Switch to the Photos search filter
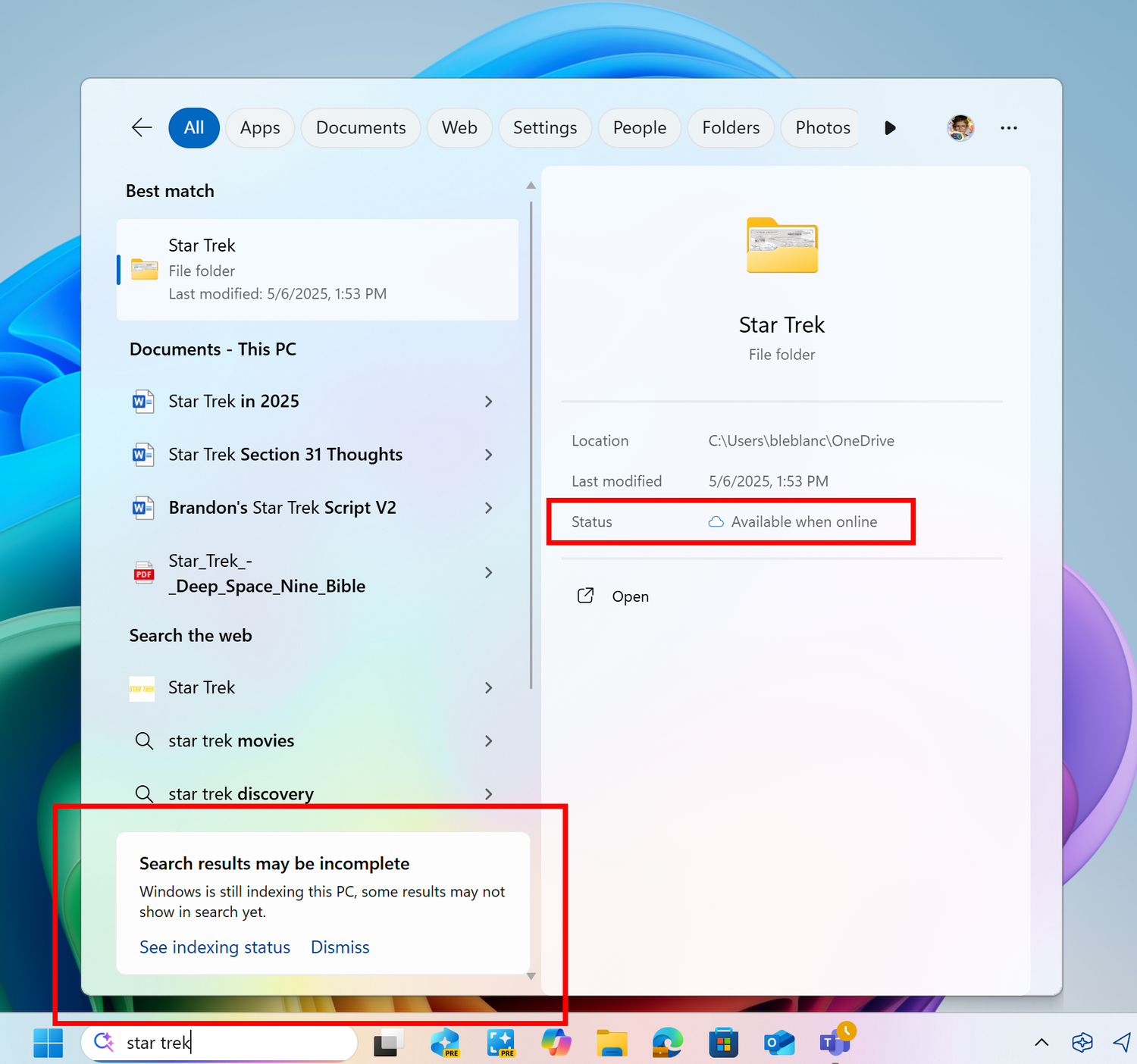The height and width of the screenshot is (1064, 1137). point(821,127)
